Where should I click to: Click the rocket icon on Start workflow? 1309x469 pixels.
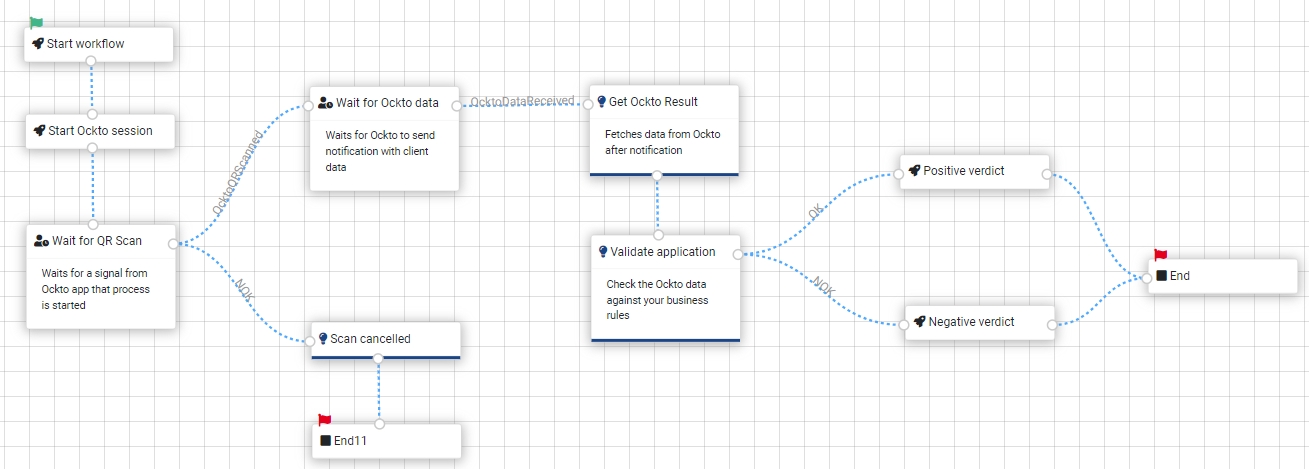(x=38, y=44)
